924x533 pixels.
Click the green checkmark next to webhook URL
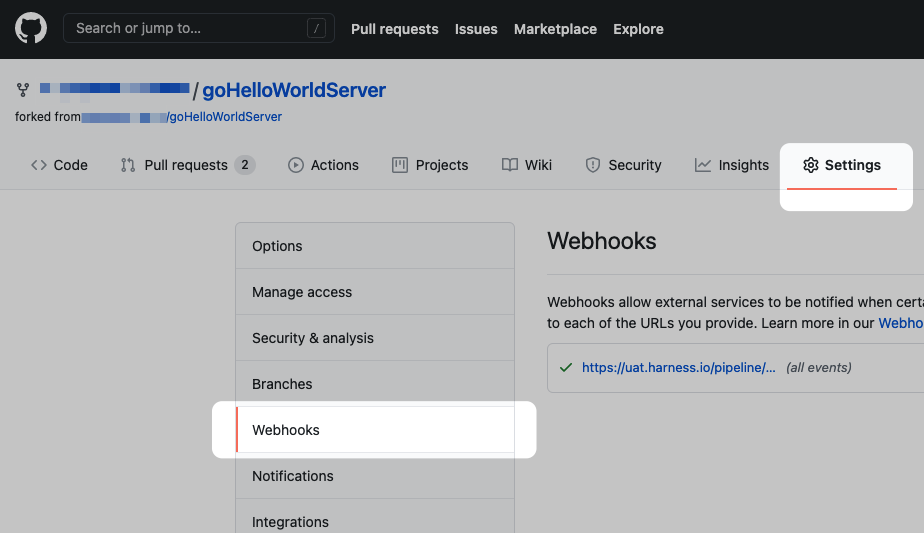coord(566,367)
